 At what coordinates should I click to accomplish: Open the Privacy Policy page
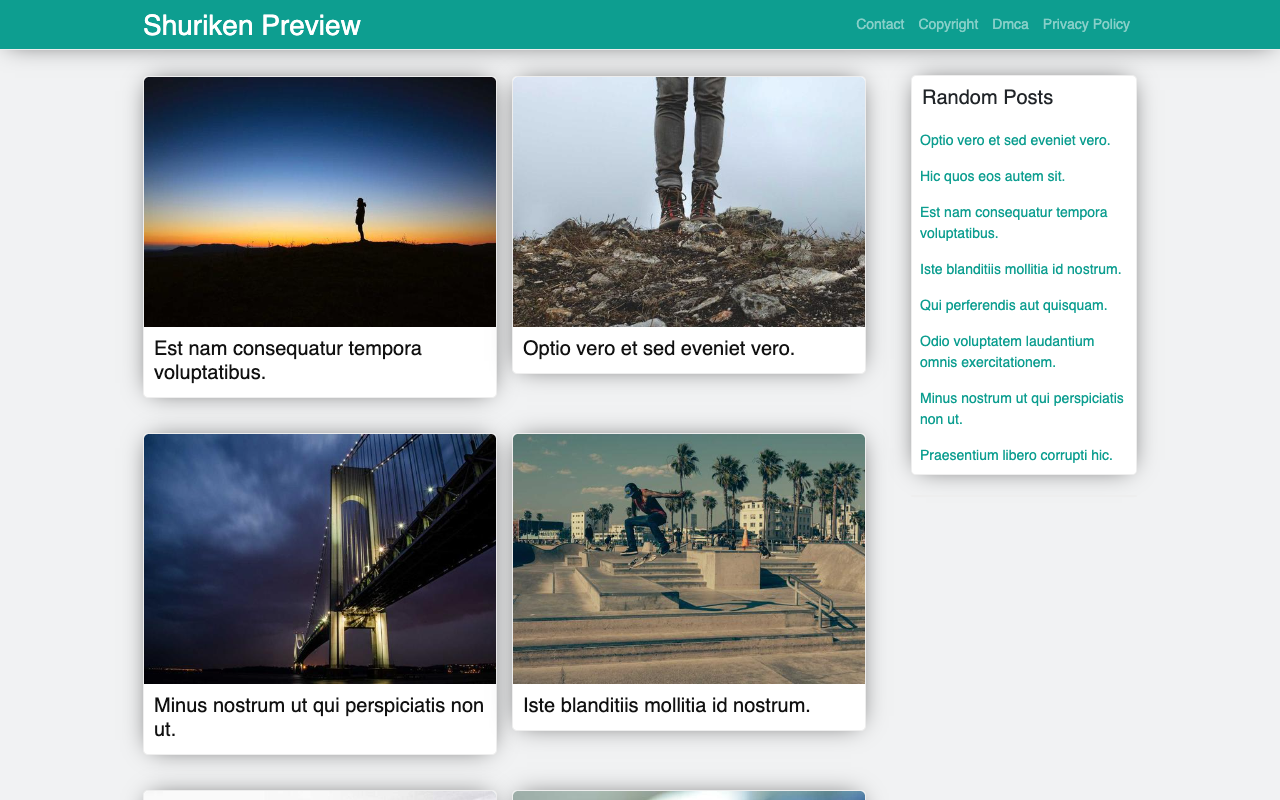pyautogui.click(x=1086, y=24)
